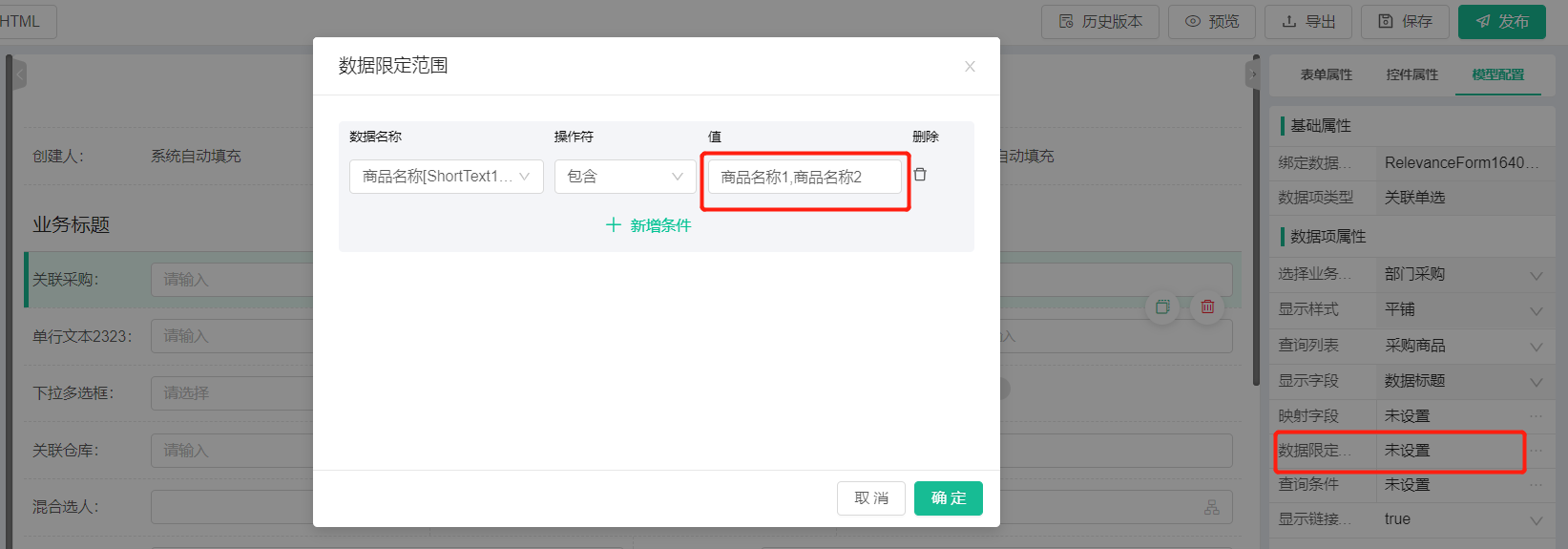Click the paper plane icon in 发布
The width and height of the screenshot is (1568, 549).
click(1482, 21)
